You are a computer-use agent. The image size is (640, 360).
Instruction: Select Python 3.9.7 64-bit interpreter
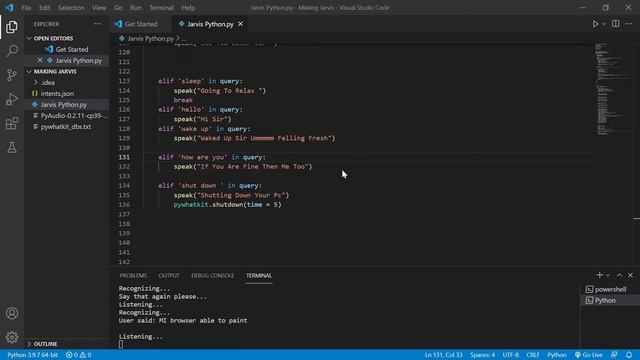33,355
